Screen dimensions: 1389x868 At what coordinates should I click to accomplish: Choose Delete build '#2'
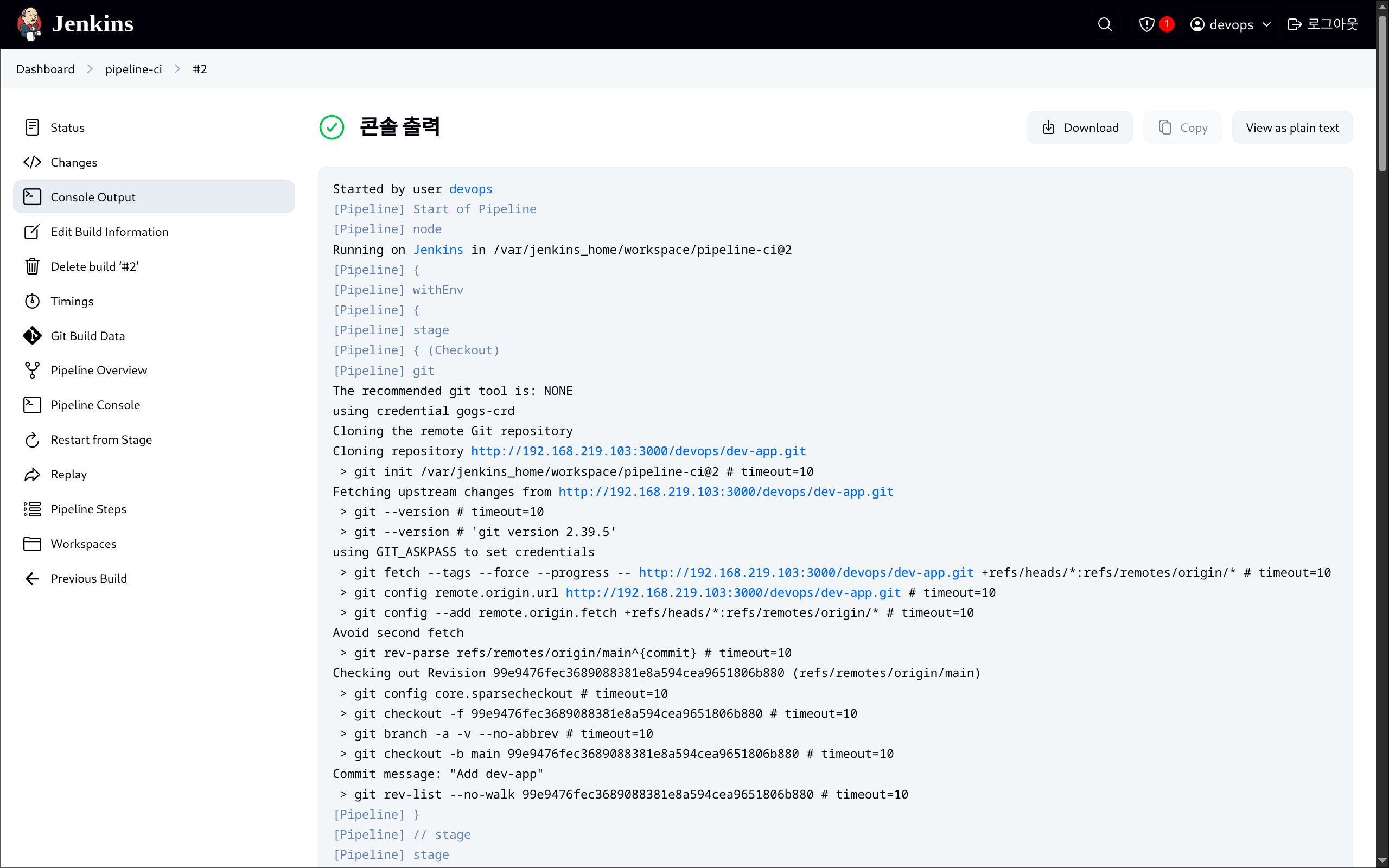point(154,266)
